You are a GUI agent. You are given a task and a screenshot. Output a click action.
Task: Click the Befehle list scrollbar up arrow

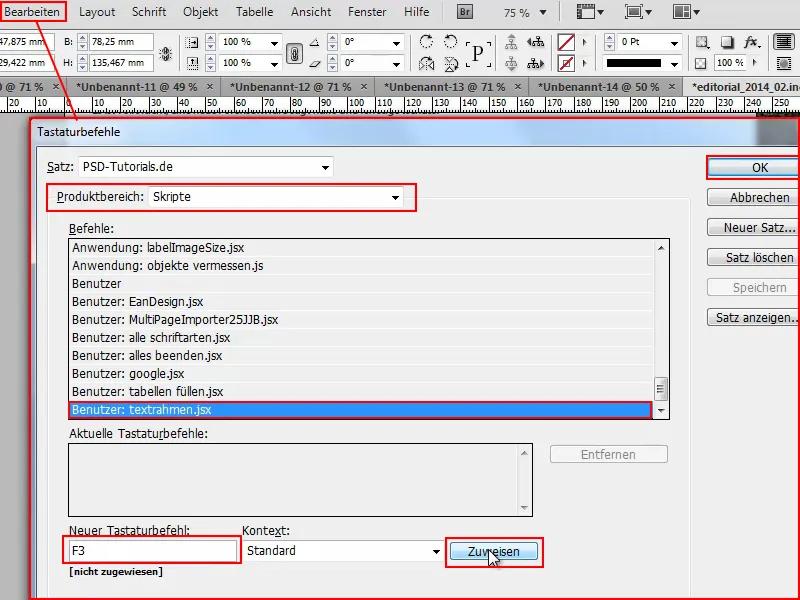tap(661, 247)
